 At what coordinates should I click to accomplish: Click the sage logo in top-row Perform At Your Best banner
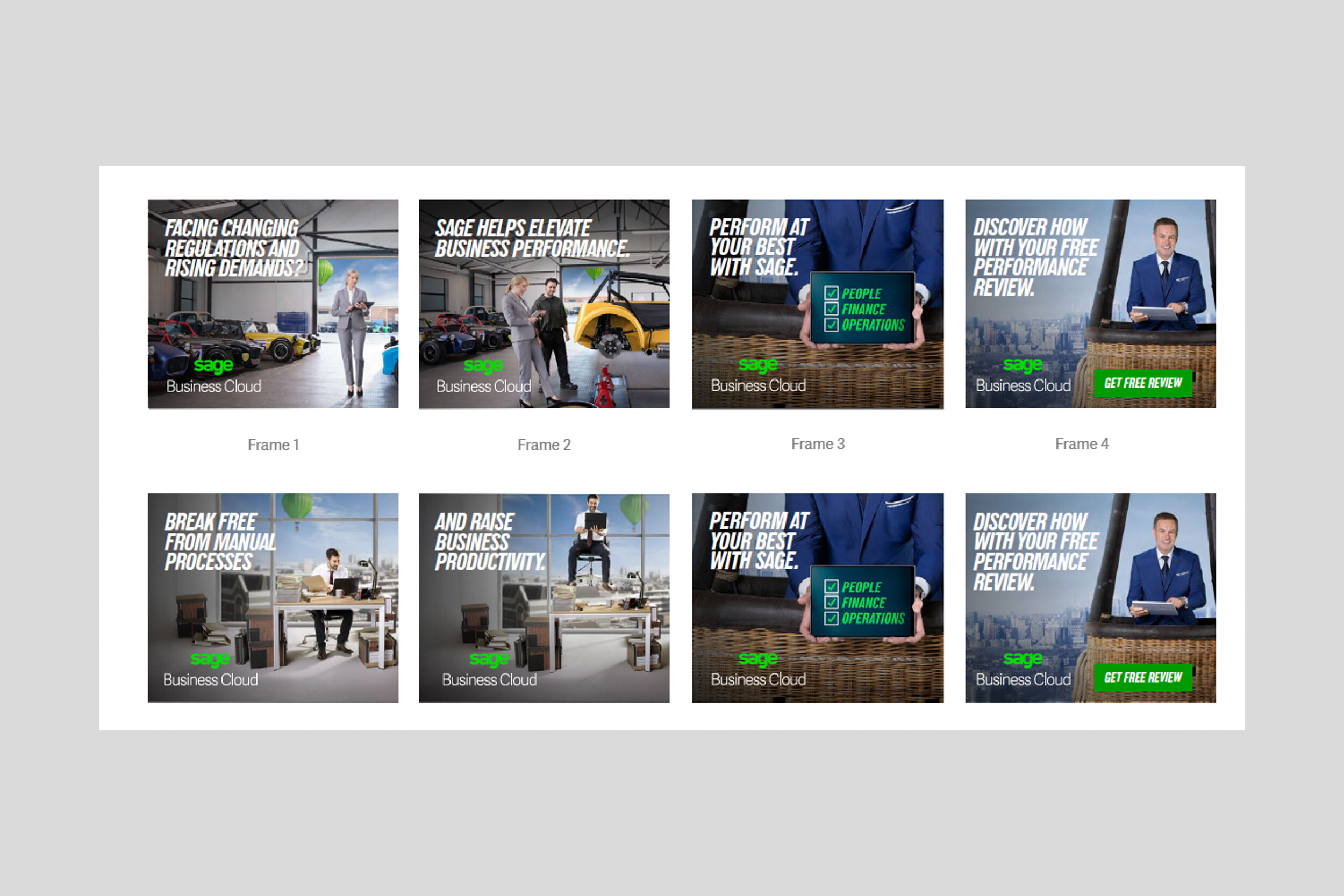(759, 364)
